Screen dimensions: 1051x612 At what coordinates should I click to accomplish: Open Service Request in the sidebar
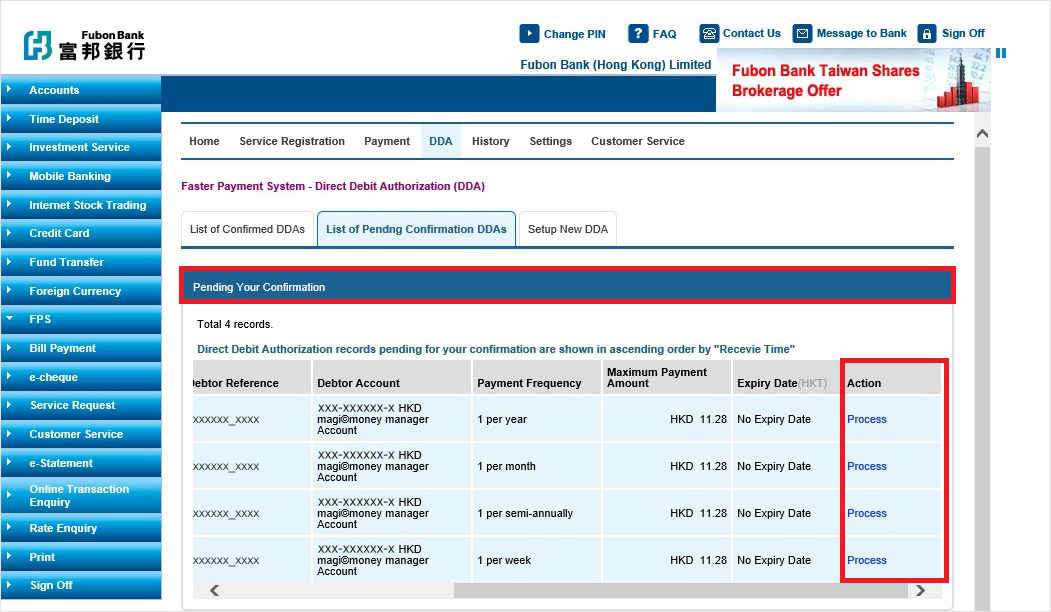pos(80,405)
